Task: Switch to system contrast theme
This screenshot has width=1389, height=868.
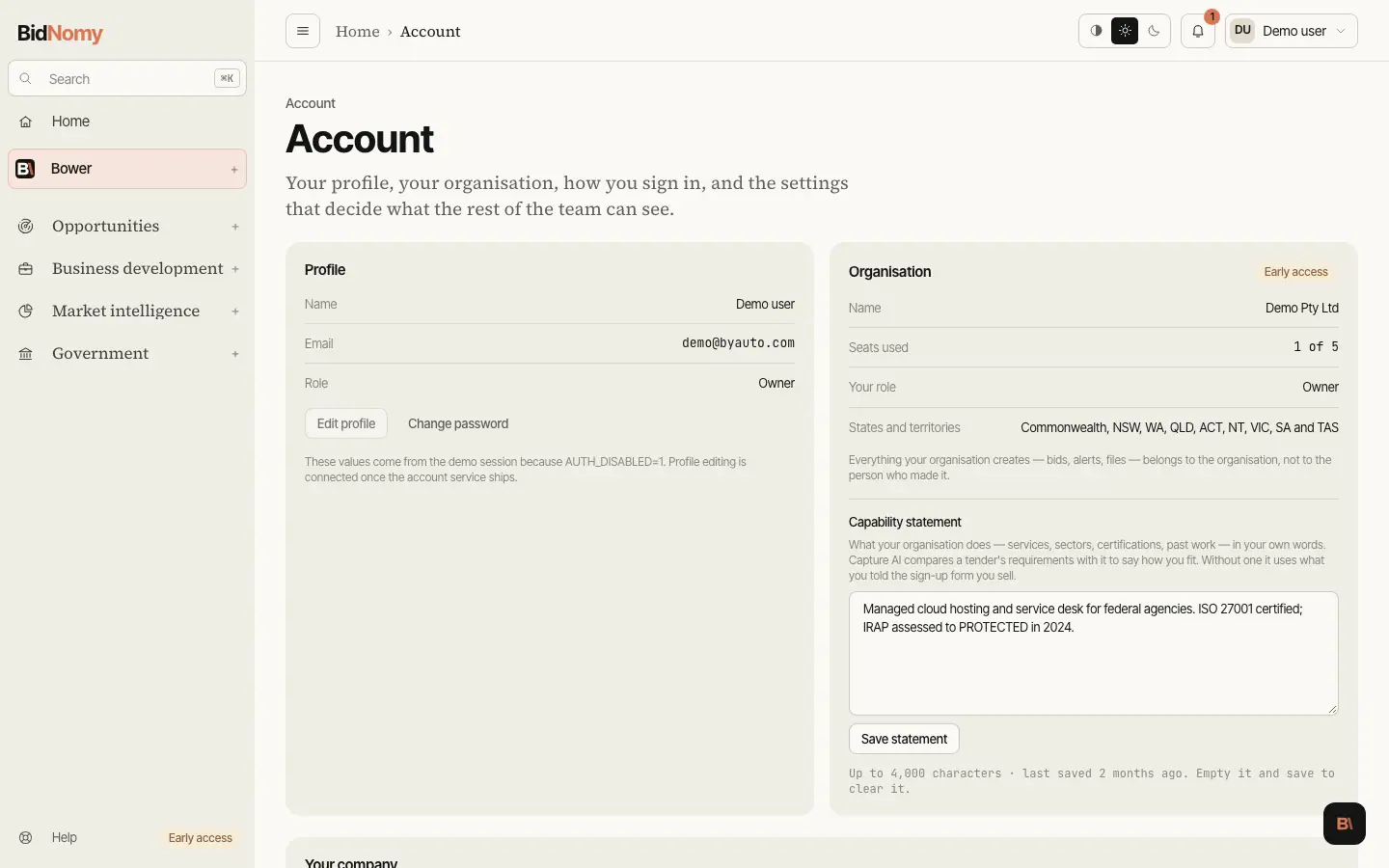Action: point(1096,31)
